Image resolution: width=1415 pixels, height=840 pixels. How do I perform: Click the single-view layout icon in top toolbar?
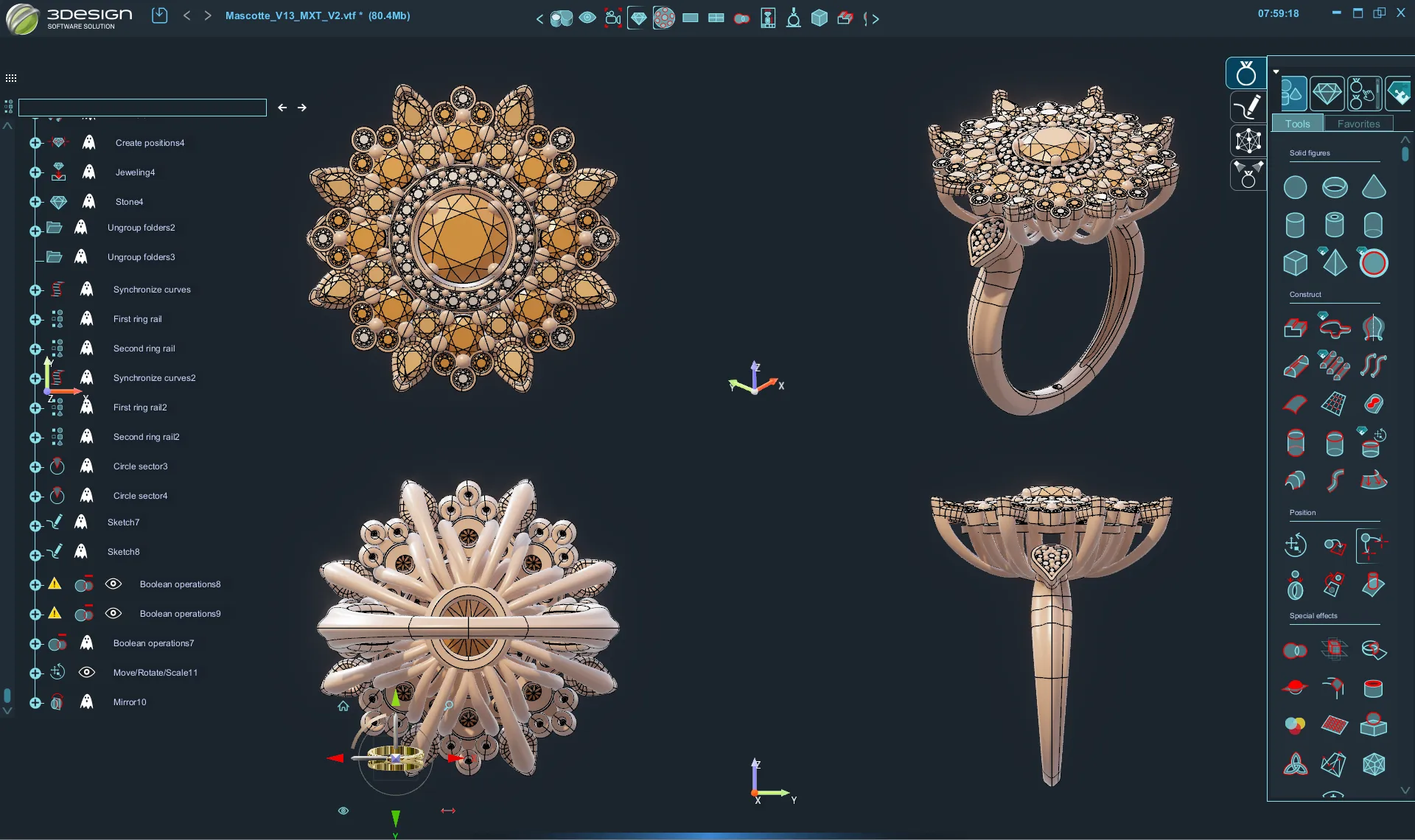click(x=691, y=18)
